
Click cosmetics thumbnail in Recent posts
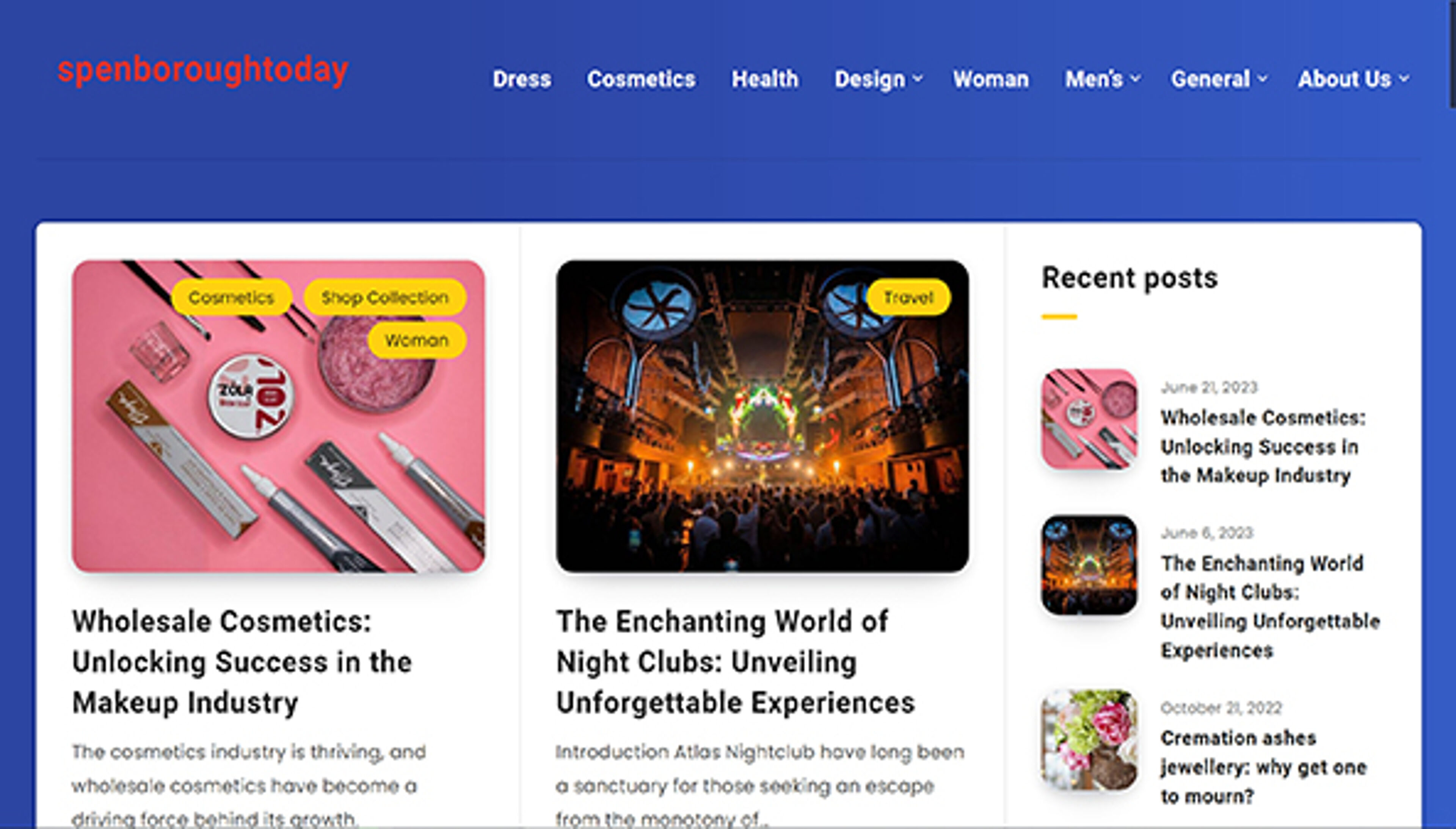point(1089,419)
